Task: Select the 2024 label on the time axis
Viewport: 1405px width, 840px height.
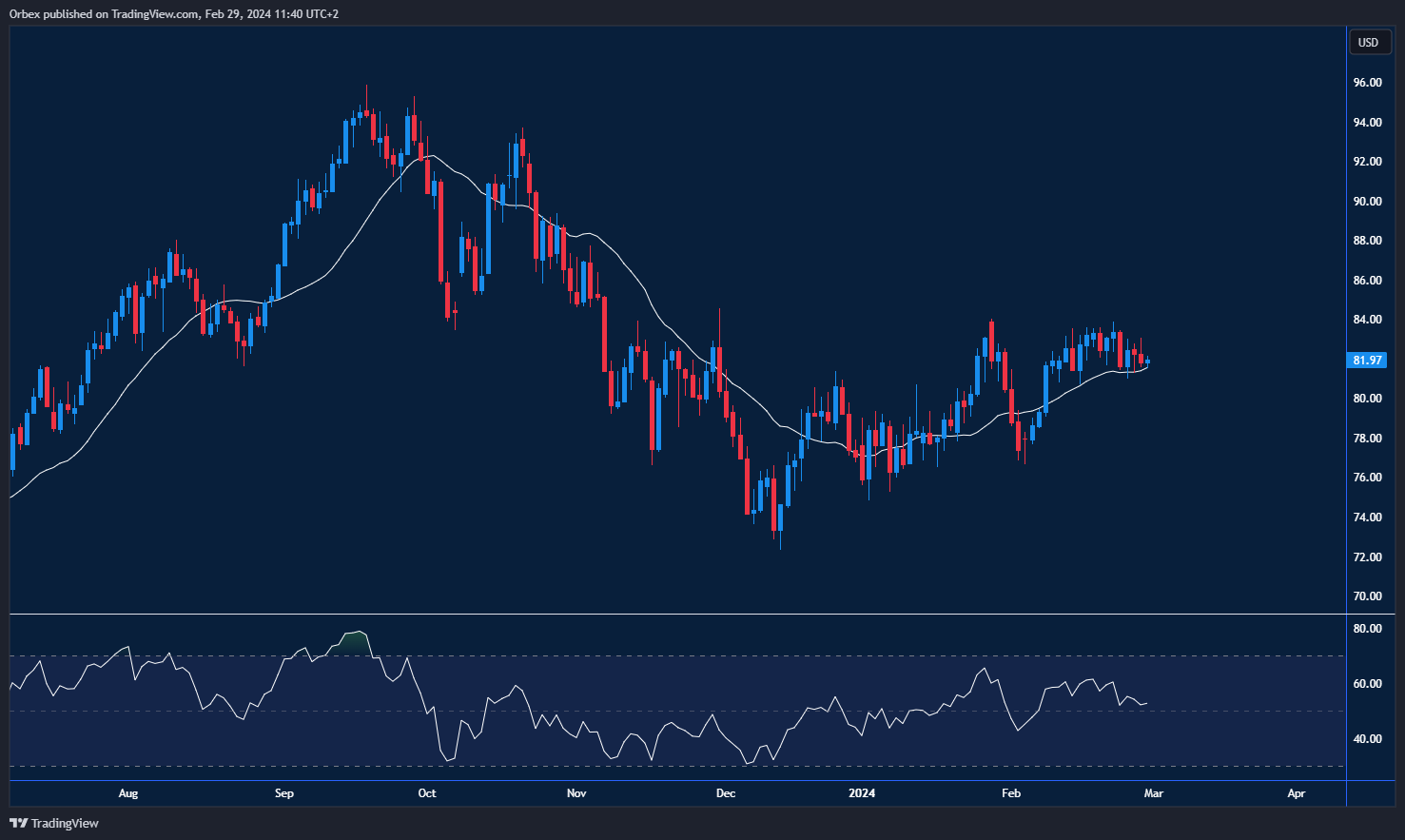Action: click(x=862, y=792)
